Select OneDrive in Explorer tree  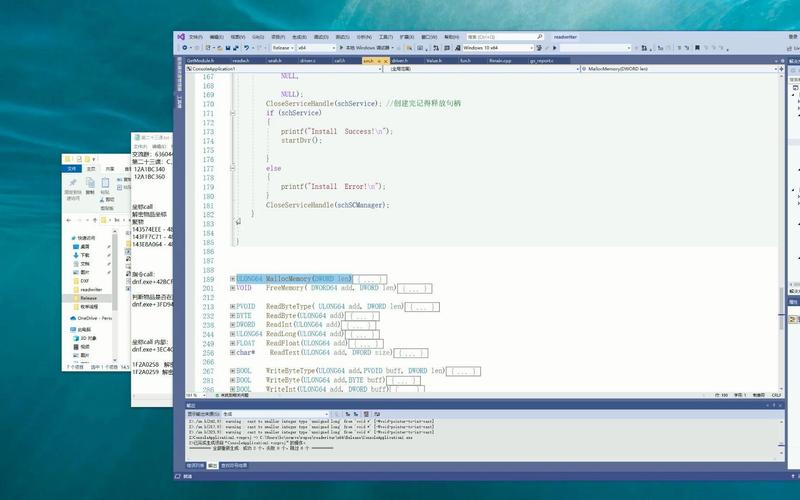tap(91, 318)
